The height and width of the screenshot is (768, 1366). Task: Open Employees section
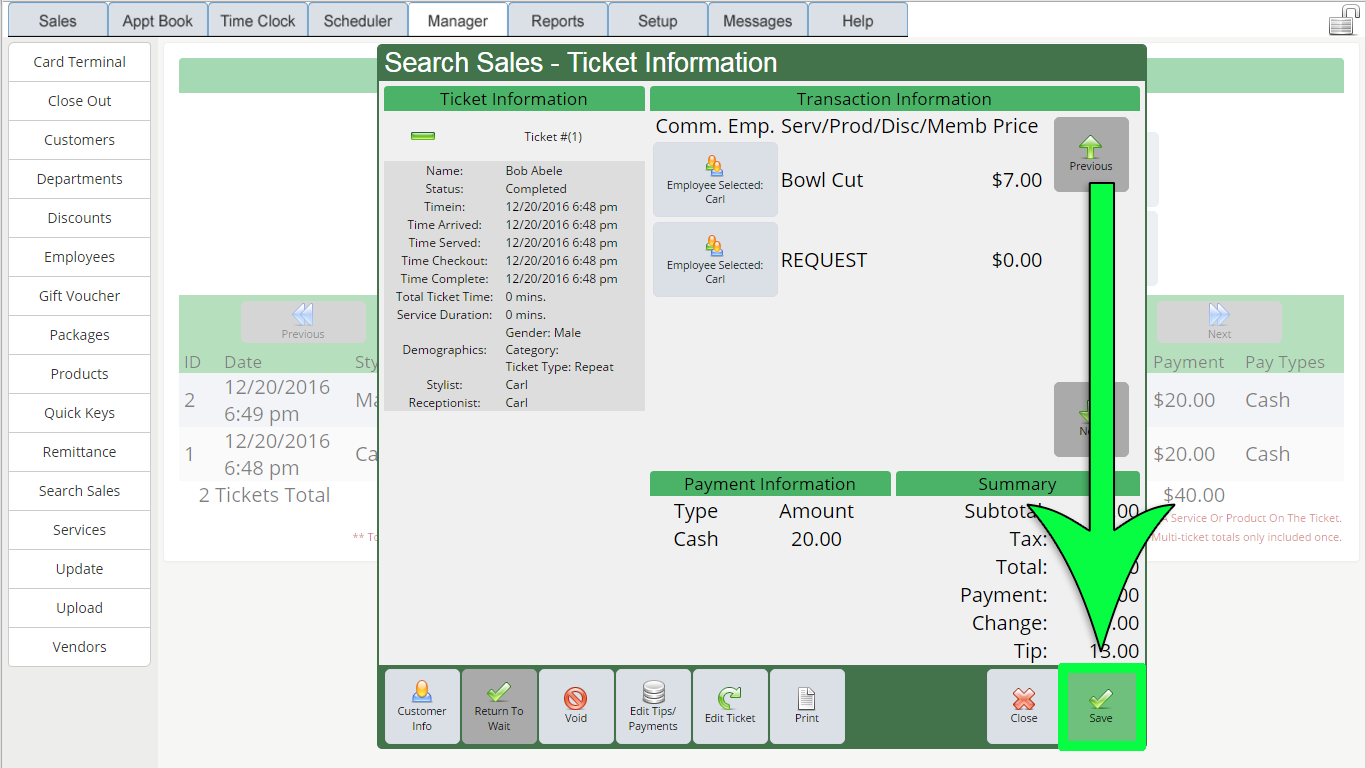[79, 257]
